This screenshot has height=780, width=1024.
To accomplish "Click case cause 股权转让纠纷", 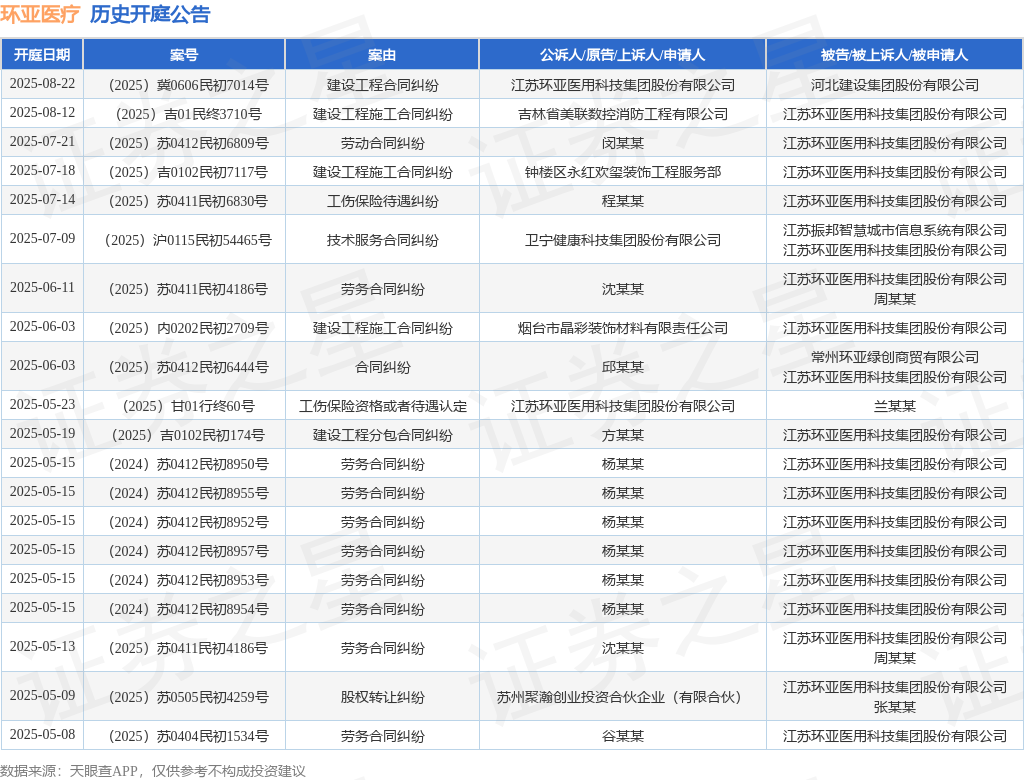I will click(x=383, y=697).
